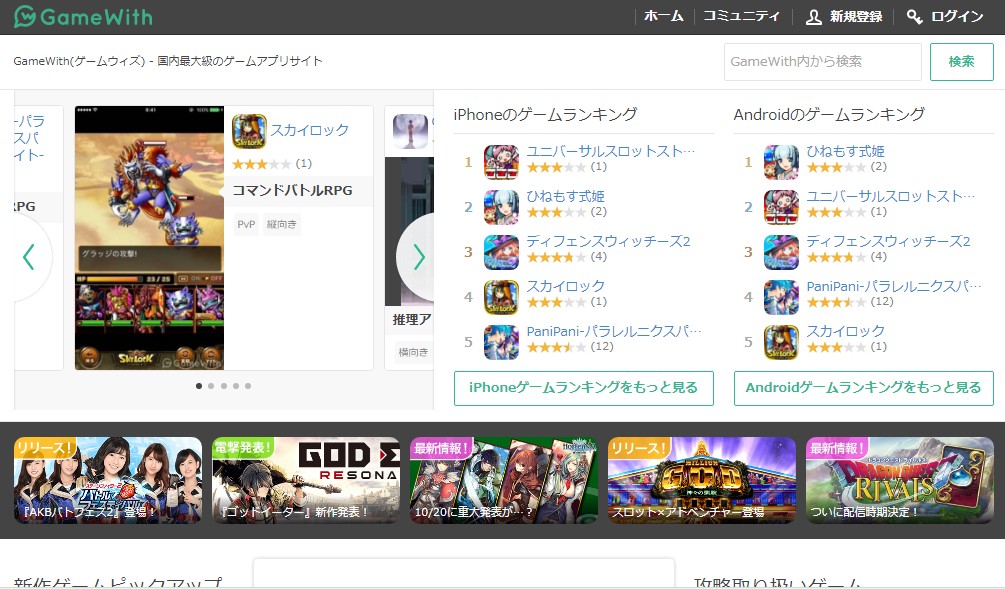Select the third carousel pagination dot

[x=224, y=386]
